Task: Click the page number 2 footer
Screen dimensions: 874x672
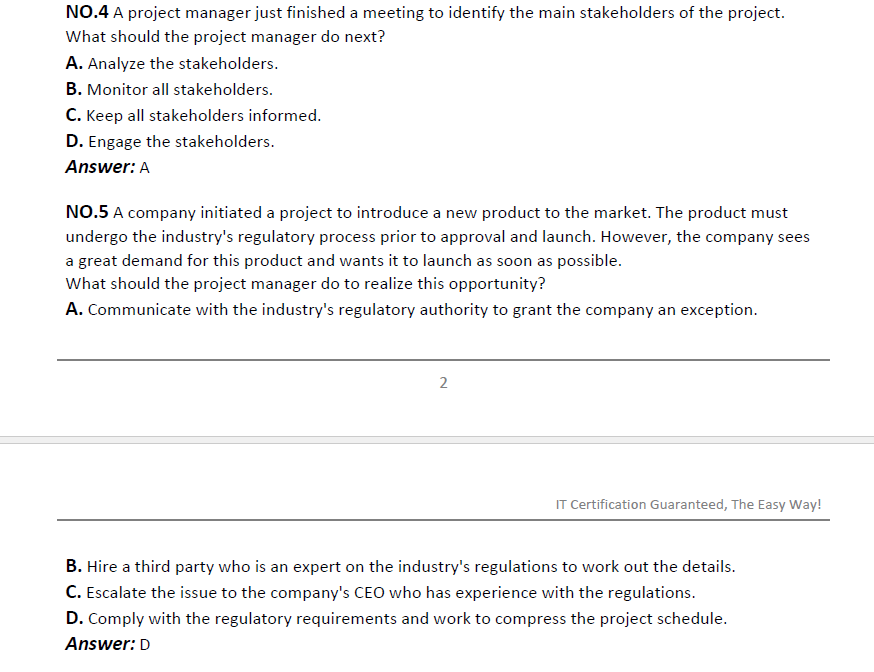Action: [443, 383]
